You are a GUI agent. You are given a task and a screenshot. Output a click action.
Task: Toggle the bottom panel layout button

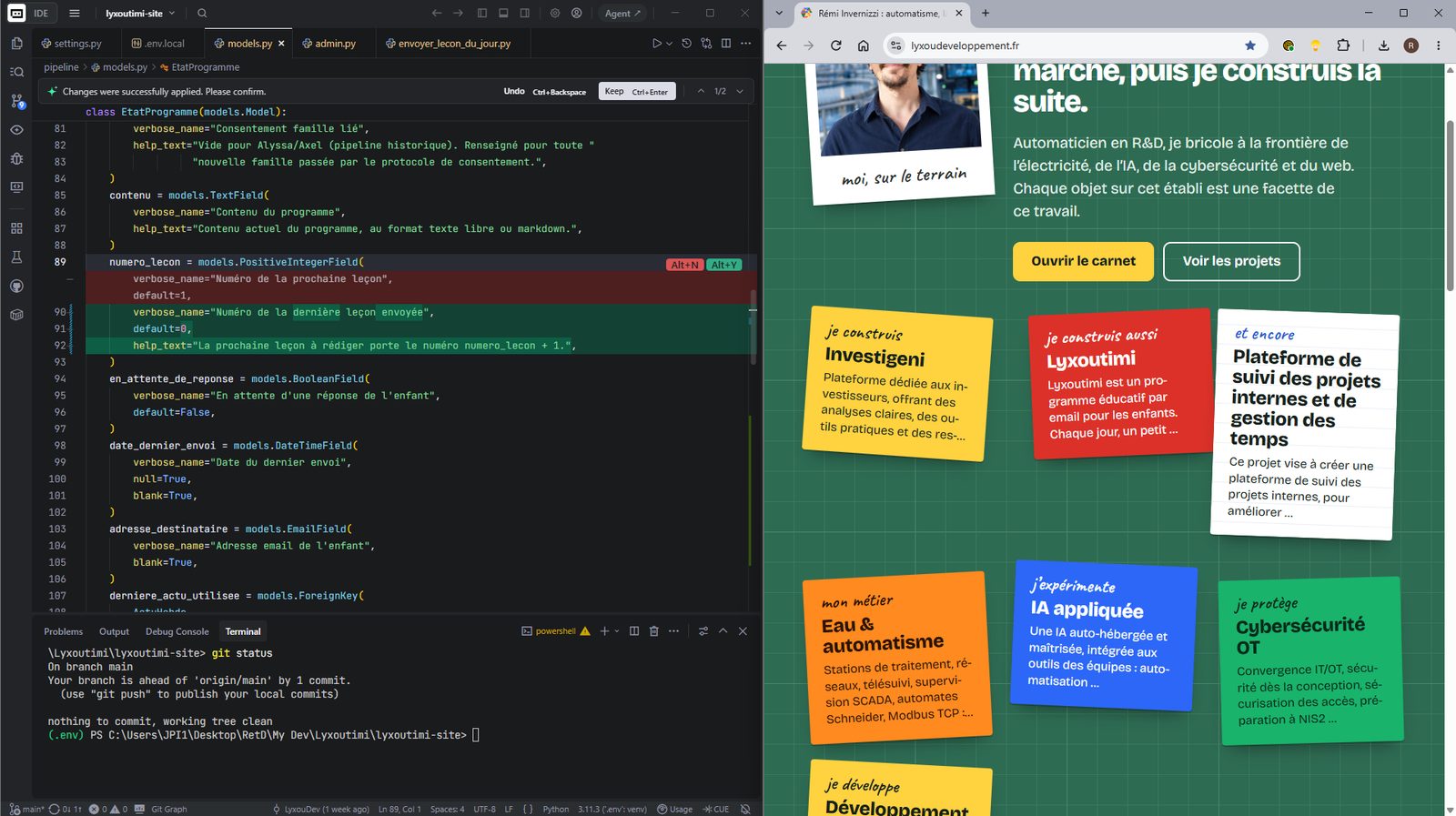pos(503,14)
